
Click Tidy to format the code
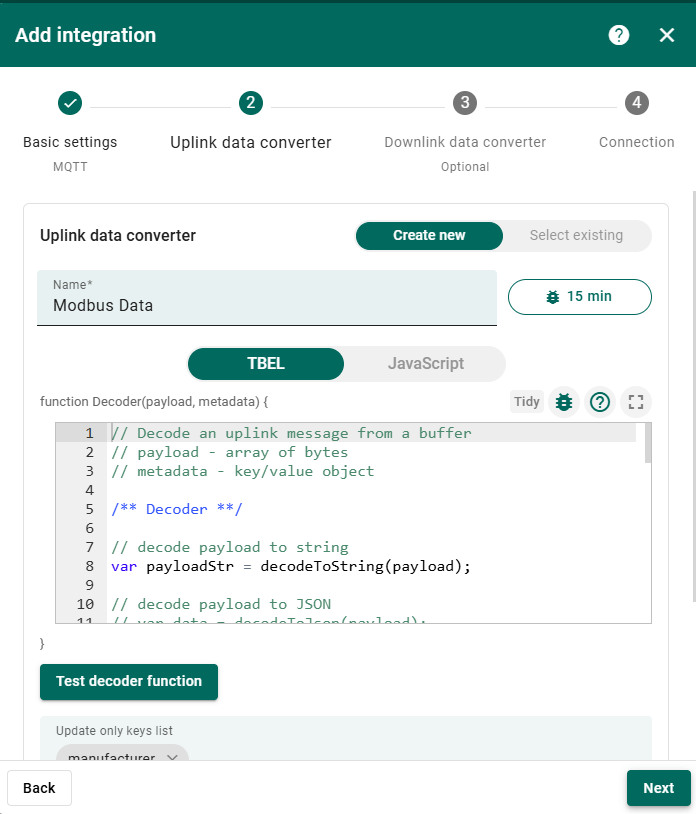click(x=527, y=402)
